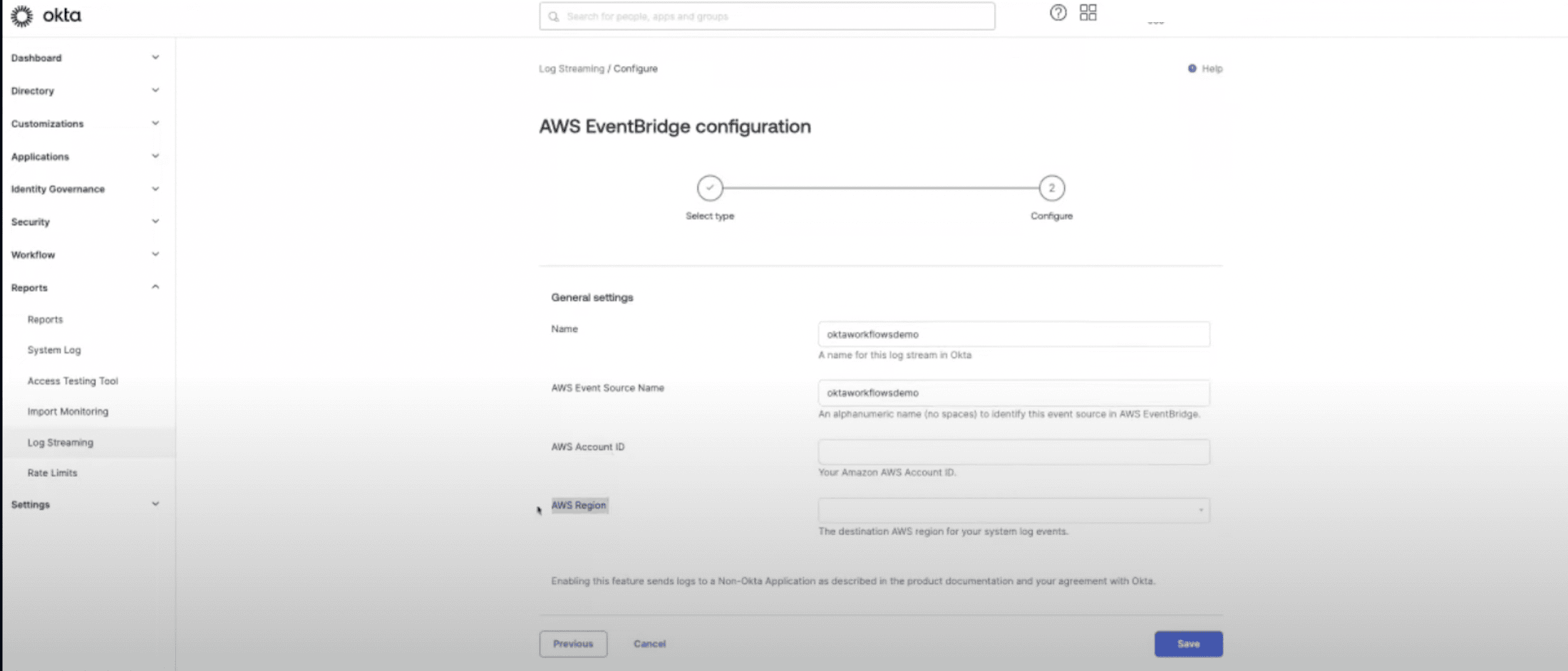
Task: Click the completed Select type step checkmark
Action: pyautogui.click(x=710, y=188)
